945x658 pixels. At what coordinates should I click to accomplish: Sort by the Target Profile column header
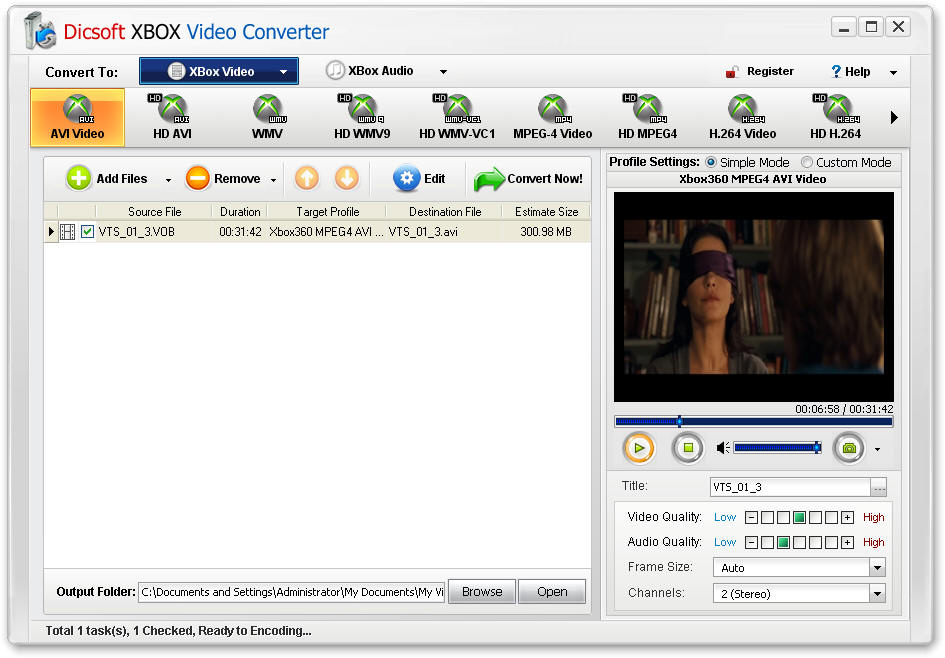coord(327,212)
